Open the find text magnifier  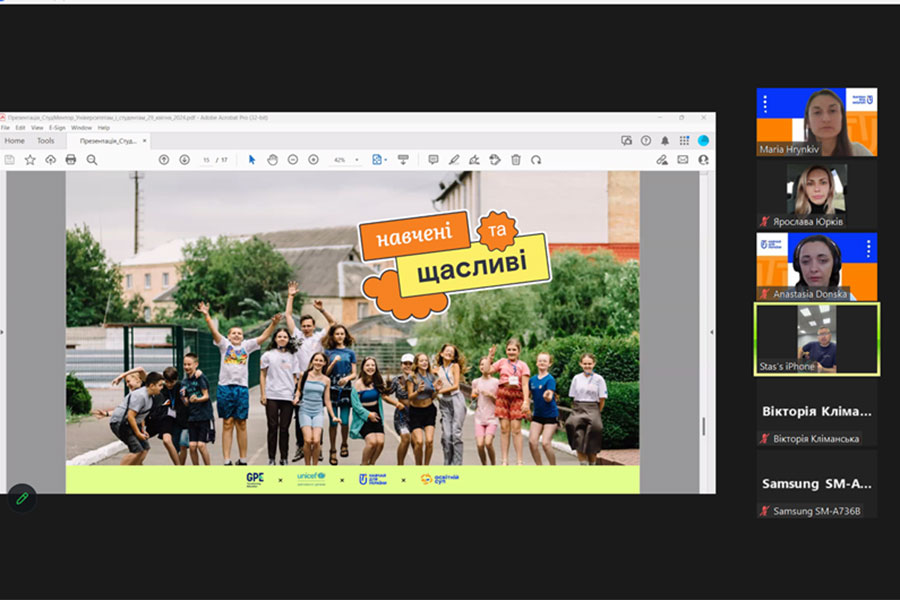point(92,160)
